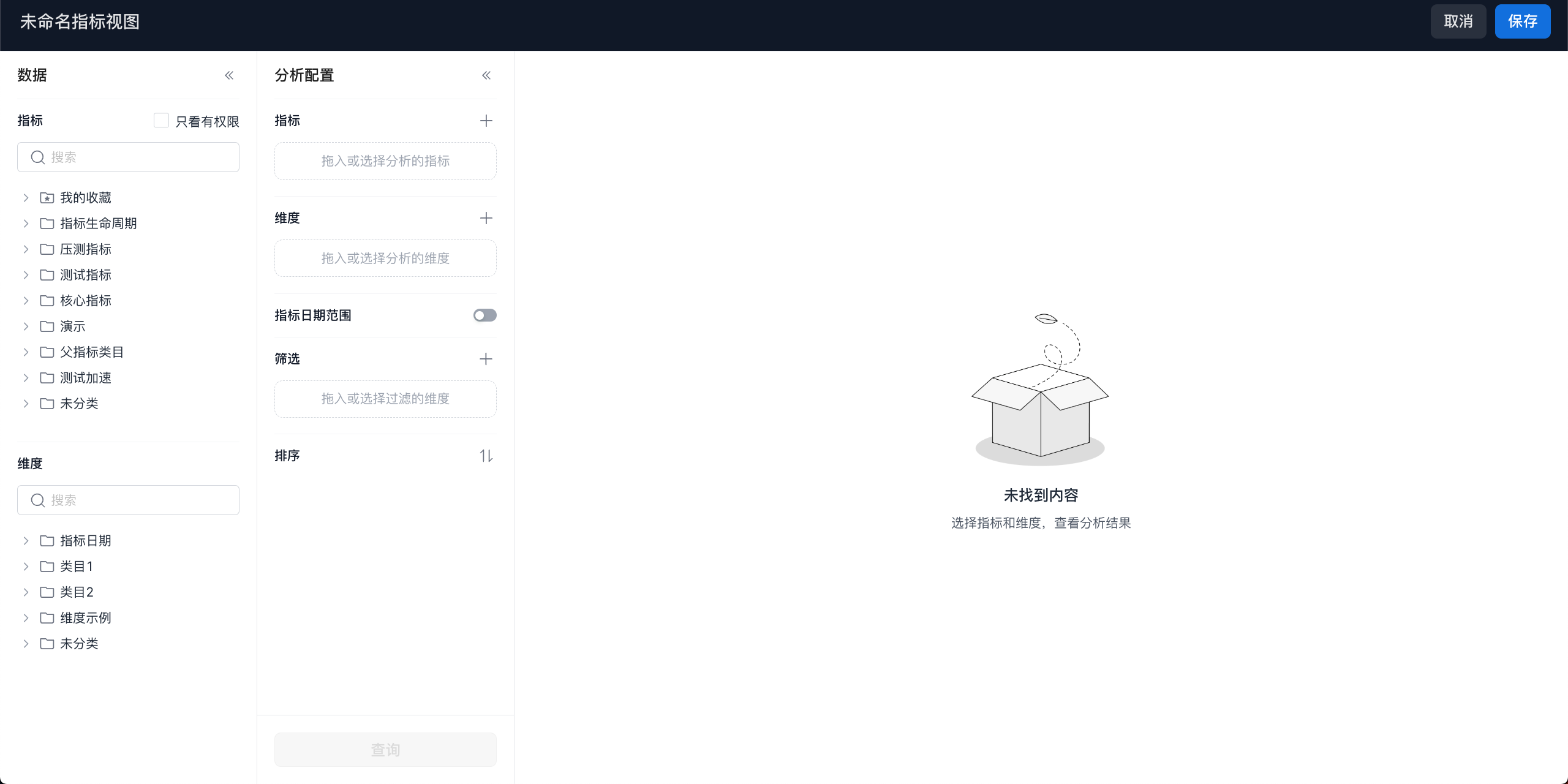This screenshot has width=1568, height=784.
Task: Collapse the 分析配置 panel with double-chevron icon
Action: 486,75
